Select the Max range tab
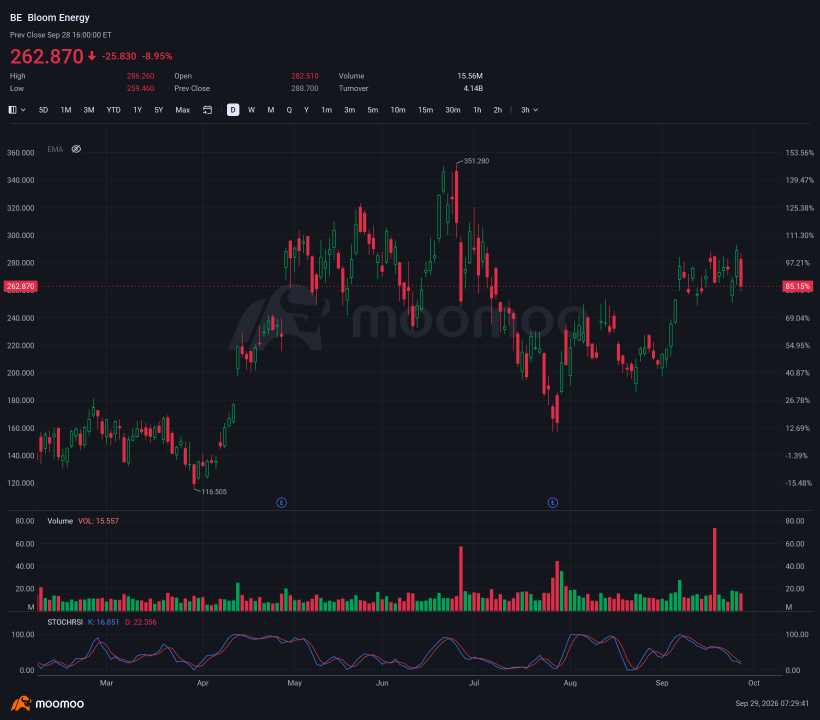The image size is (820, 720). click(x=183, y=110)
